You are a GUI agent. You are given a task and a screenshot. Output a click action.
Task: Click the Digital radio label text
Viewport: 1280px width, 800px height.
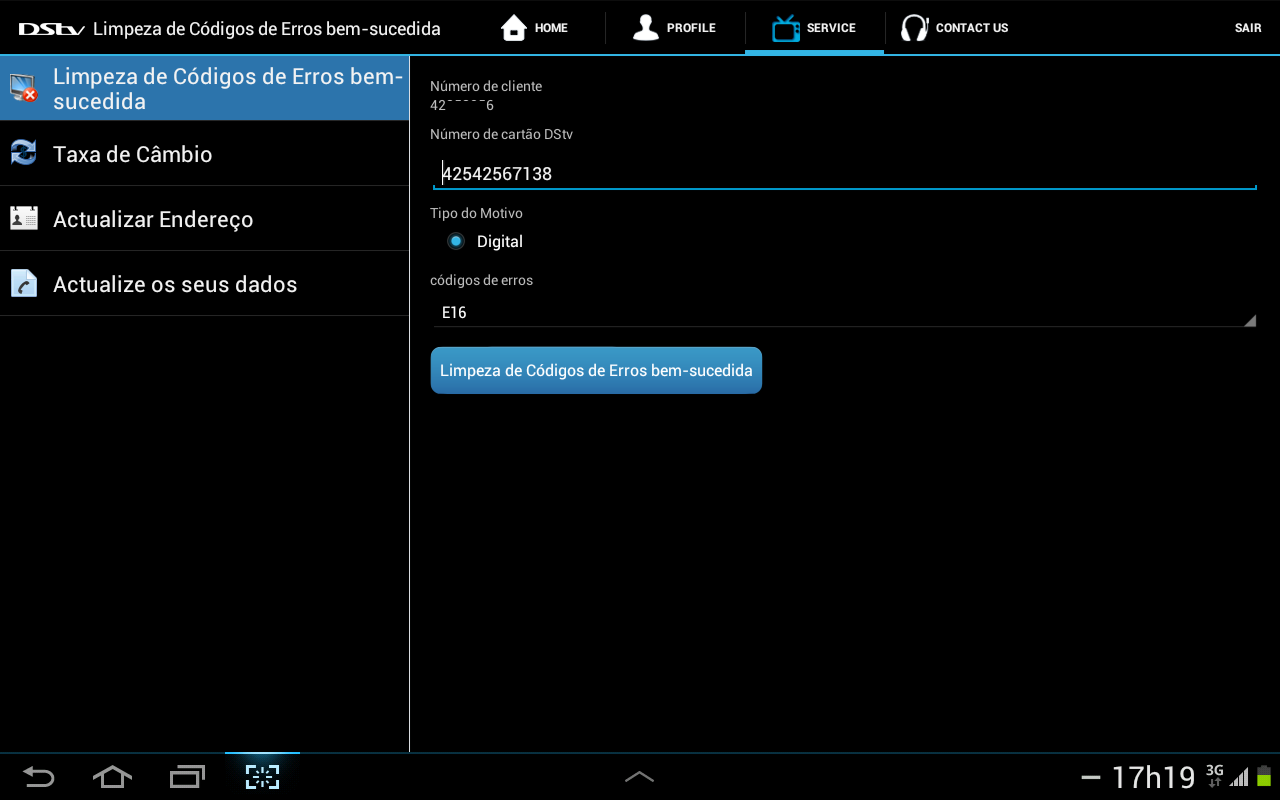500,241
